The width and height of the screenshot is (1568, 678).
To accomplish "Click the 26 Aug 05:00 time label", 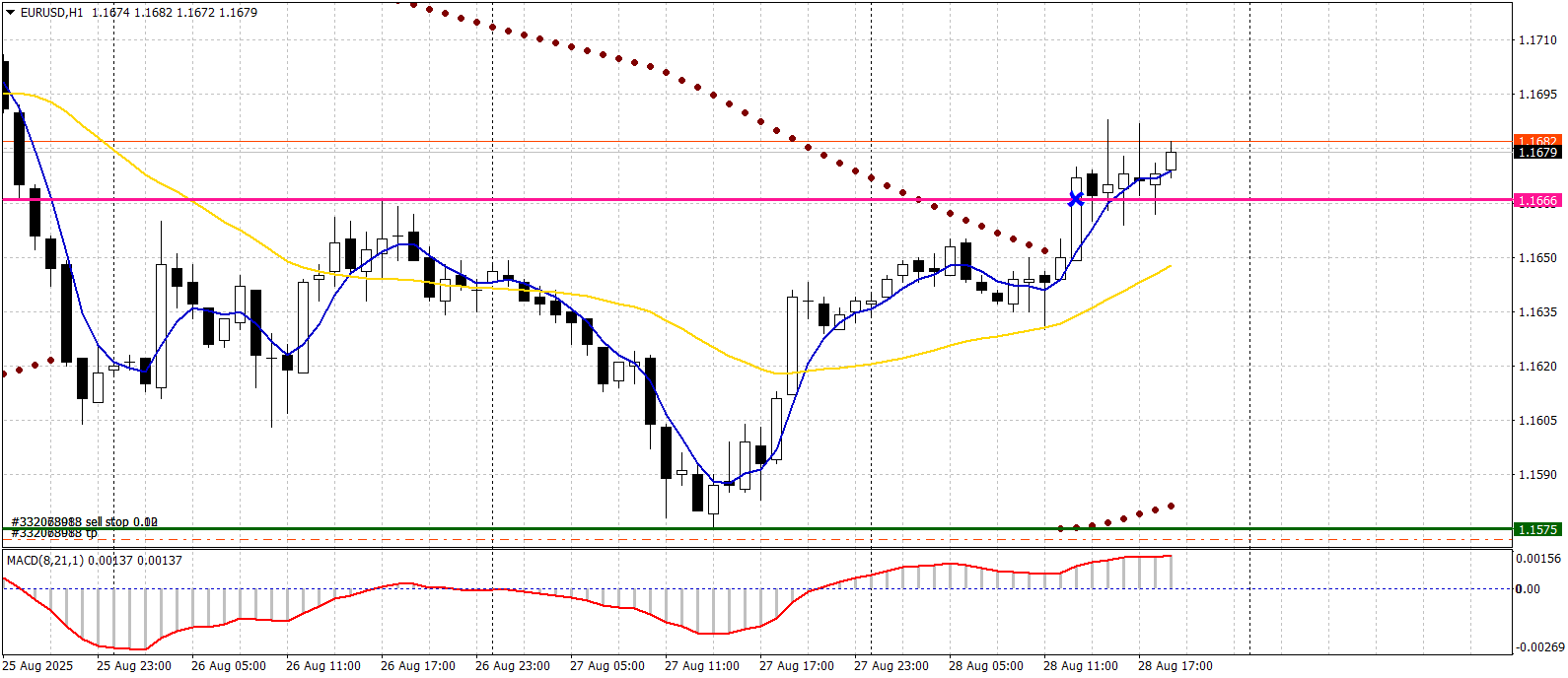I will tap(229, 666).
